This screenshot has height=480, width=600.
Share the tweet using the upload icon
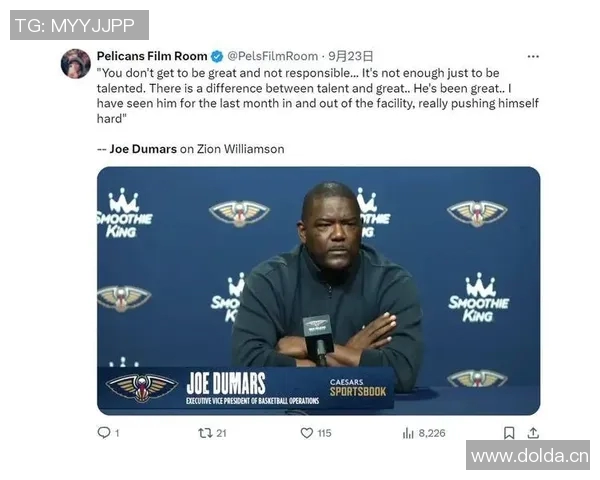tap(533, 433)
